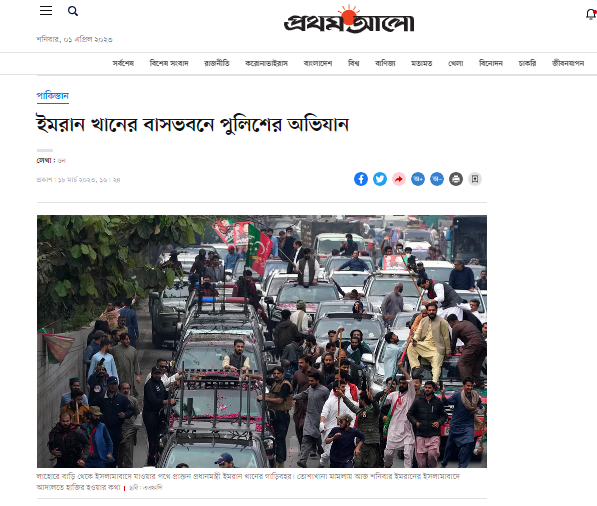Click the article headline about Imran Khan
This screenshot has height=506, width=597.
[x=192, y=125]
